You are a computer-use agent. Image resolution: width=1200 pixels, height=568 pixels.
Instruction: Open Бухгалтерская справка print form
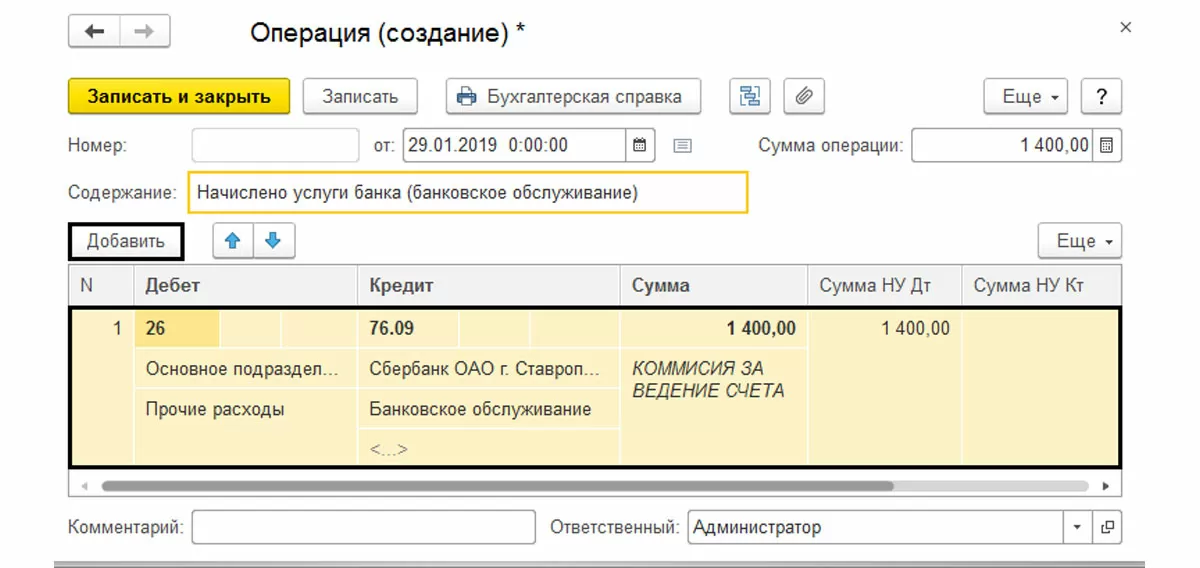(x=573, y=97)
